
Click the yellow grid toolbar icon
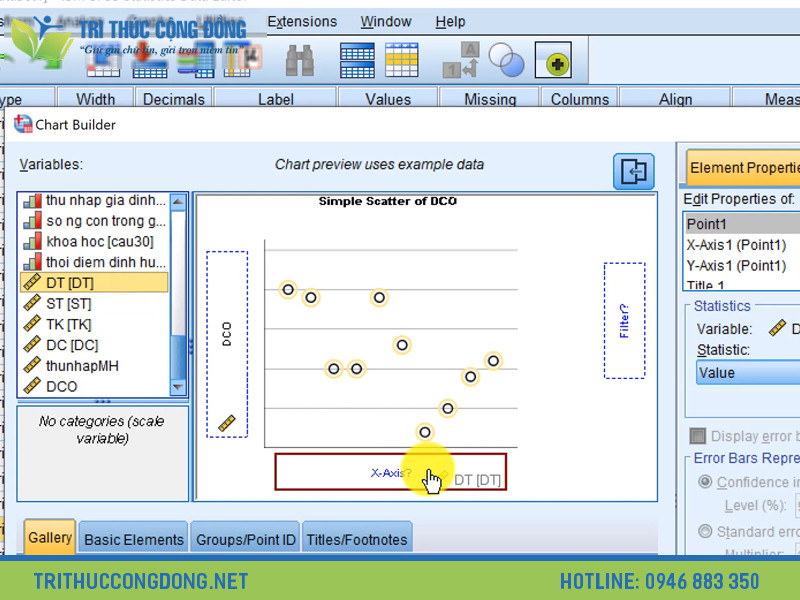(402, 60)
